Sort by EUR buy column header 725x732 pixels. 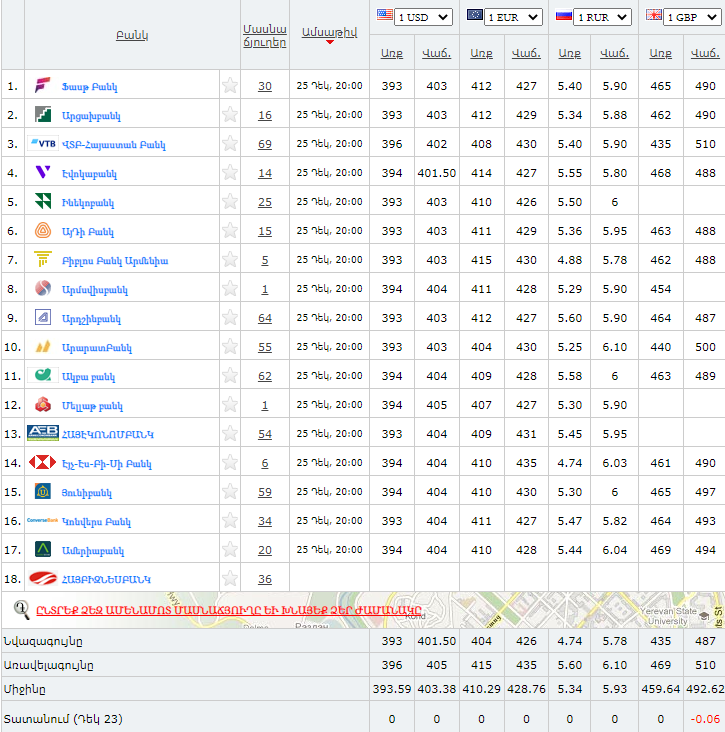point(481,53)
